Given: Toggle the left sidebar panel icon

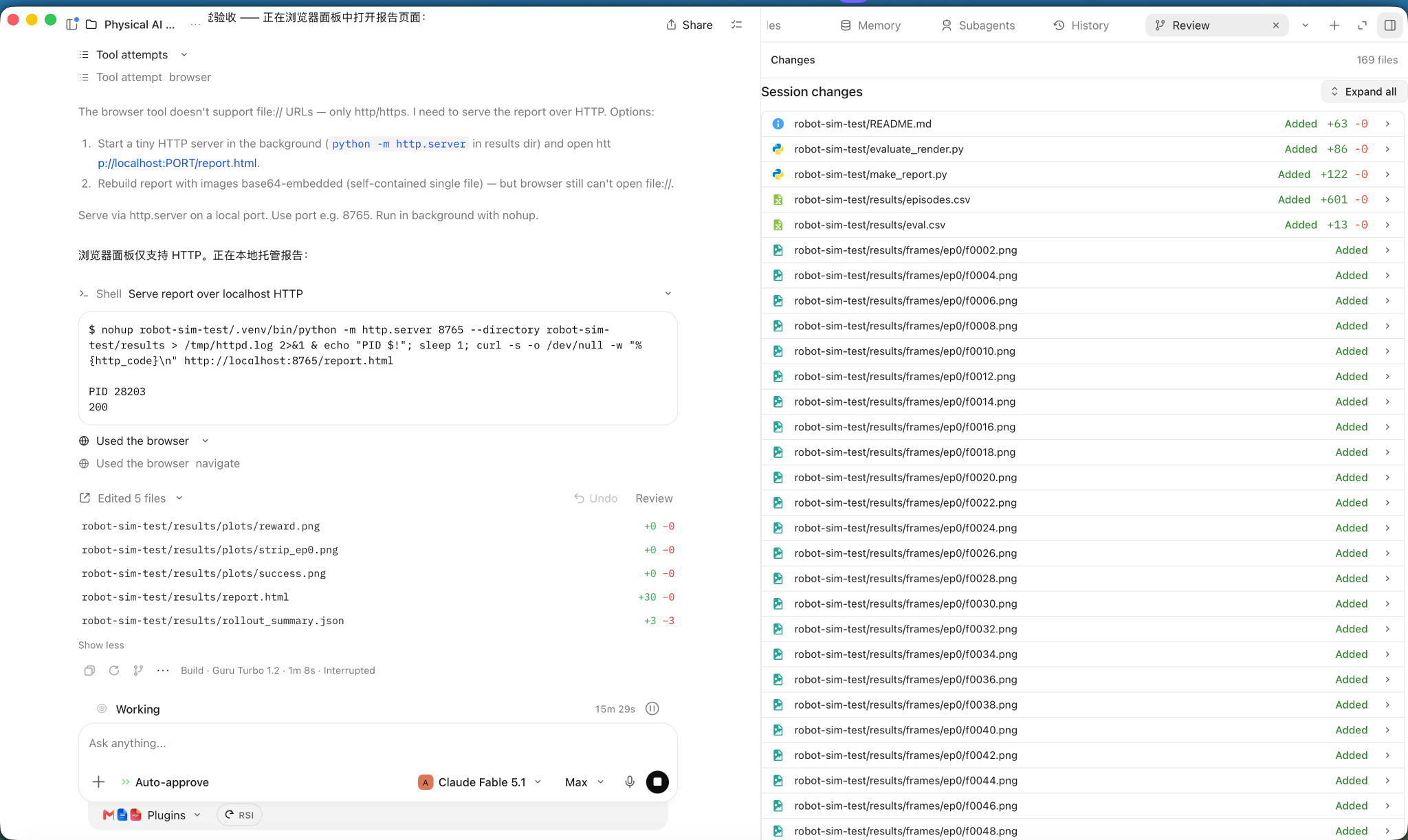Looking at the screenshot, I should point(71,25).
